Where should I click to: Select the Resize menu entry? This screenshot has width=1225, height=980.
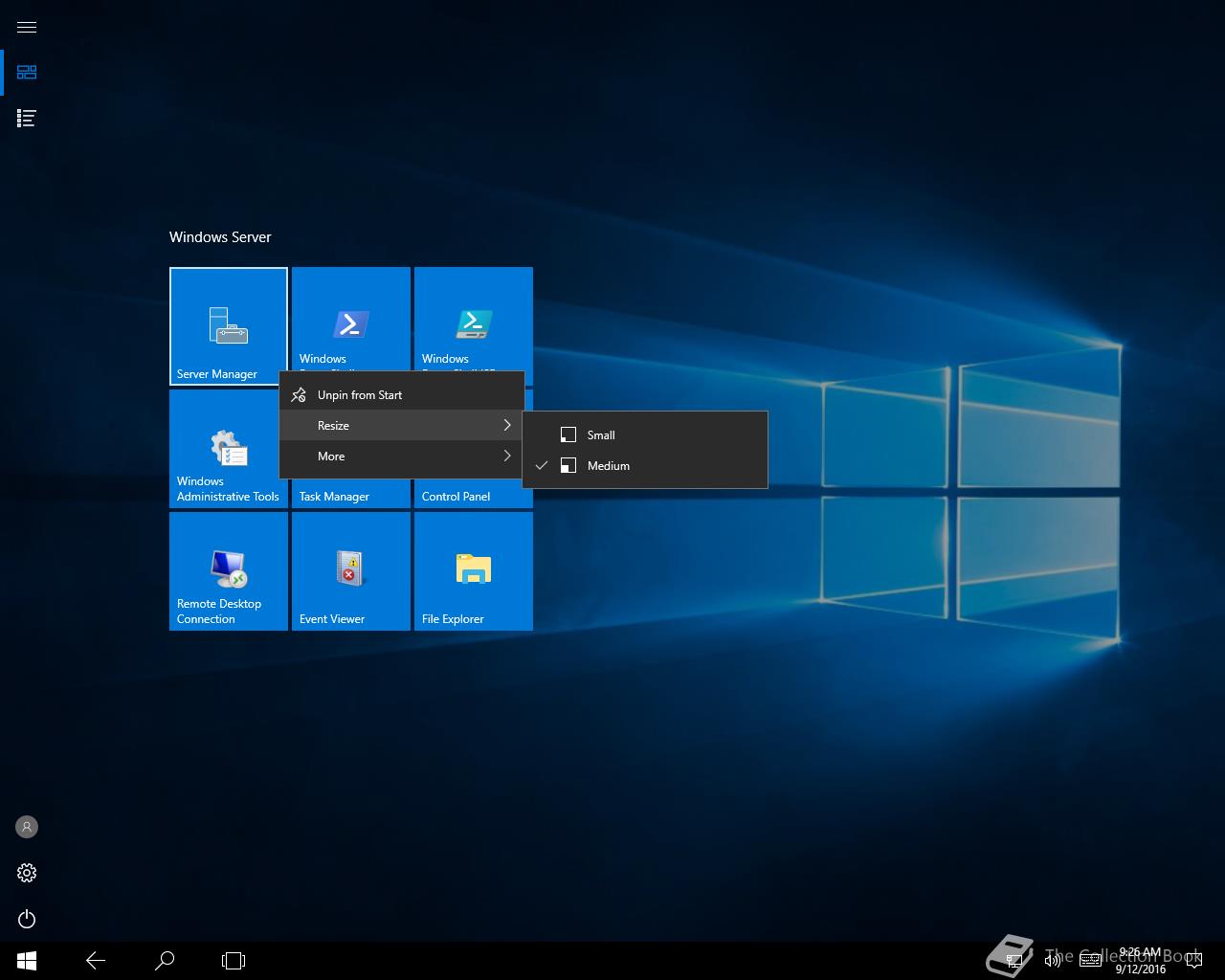click(402, 425)
